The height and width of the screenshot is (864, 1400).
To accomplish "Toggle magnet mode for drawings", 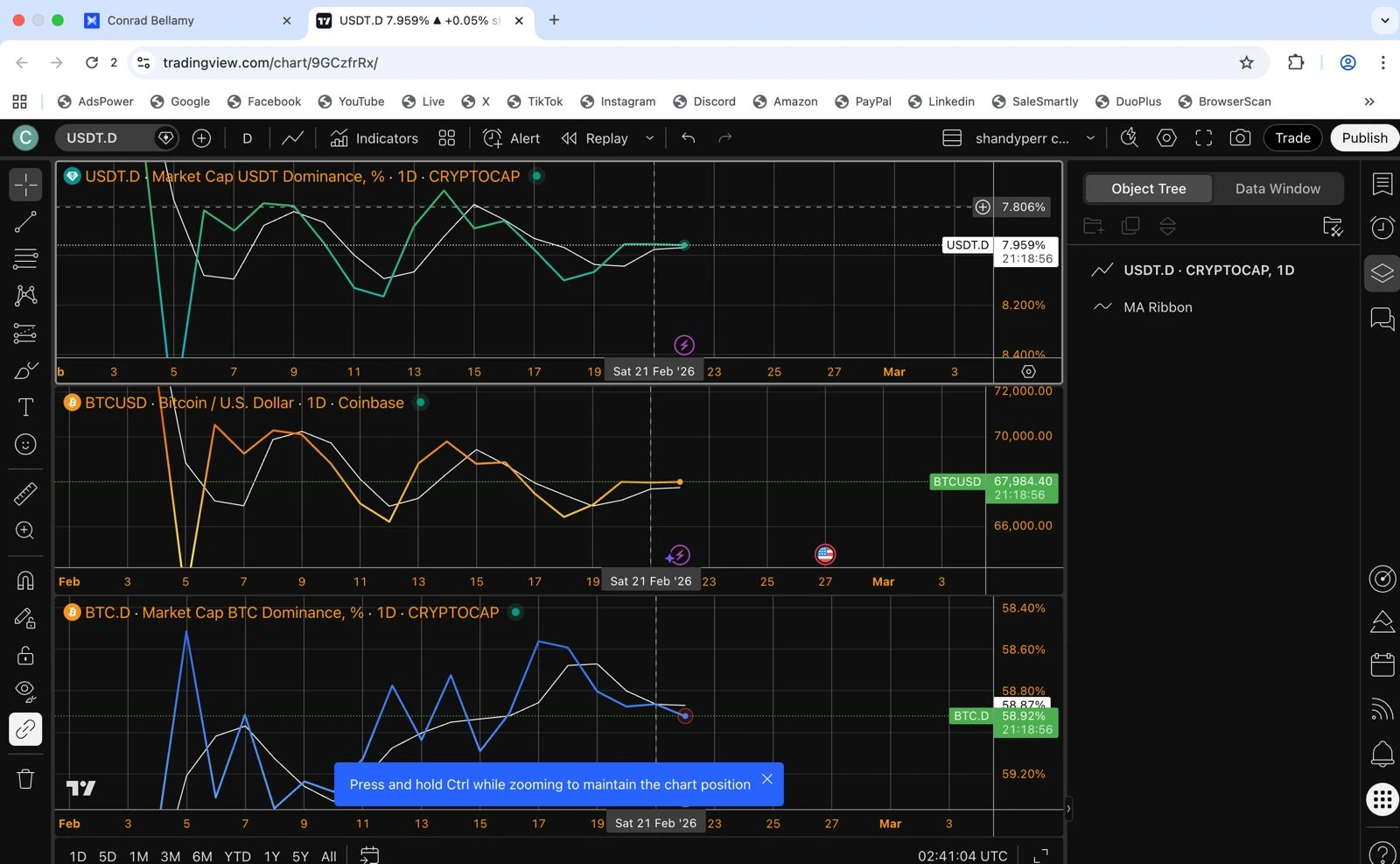I will tap(26, 580).
